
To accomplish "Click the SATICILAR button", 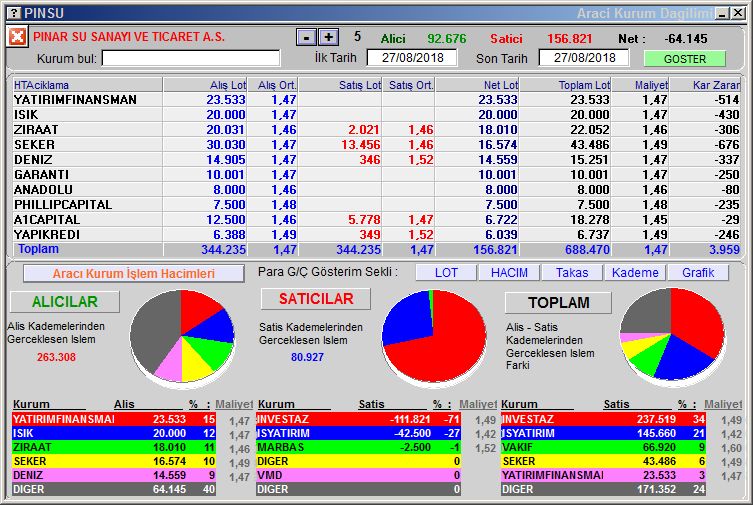I will (x=316, y=299).
